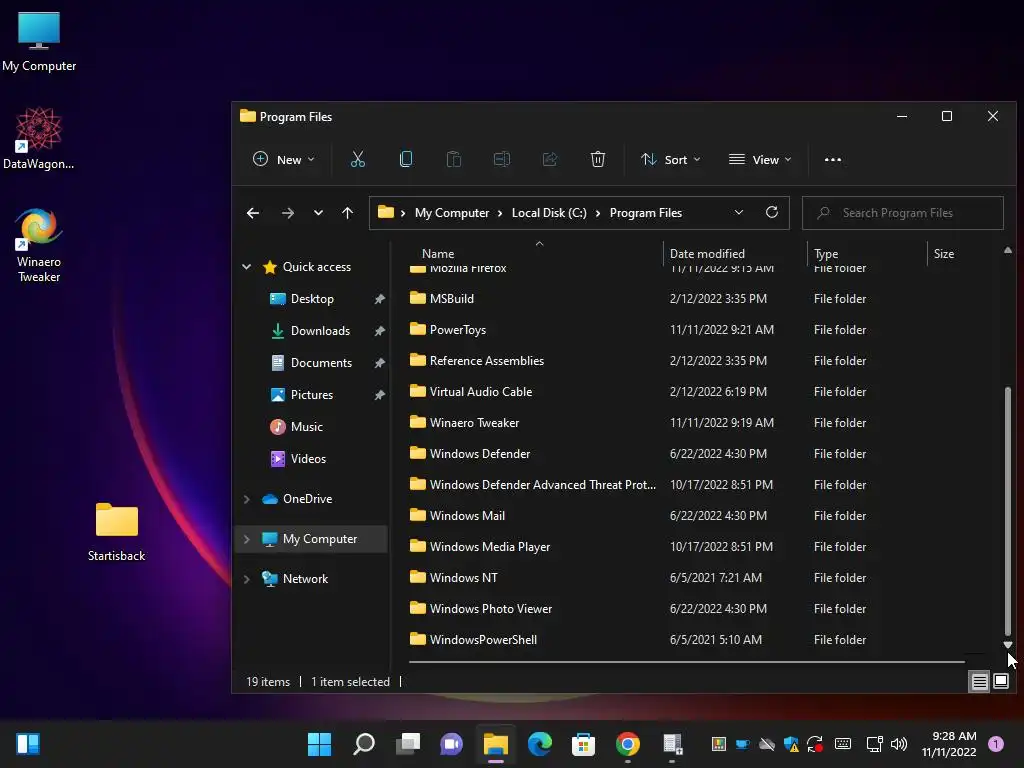Open recent locations dropdown chevron
This screenshot has width=1024, height=768.
click(x=318, y=213)
